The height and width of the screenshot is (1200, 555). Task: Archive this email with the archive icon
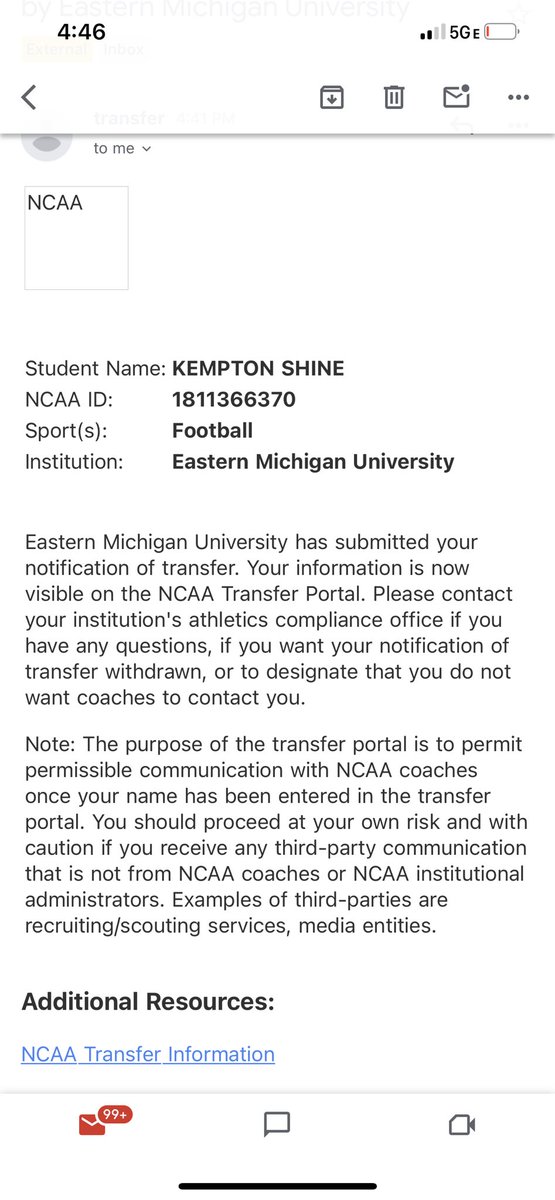(x=331, y=97)
